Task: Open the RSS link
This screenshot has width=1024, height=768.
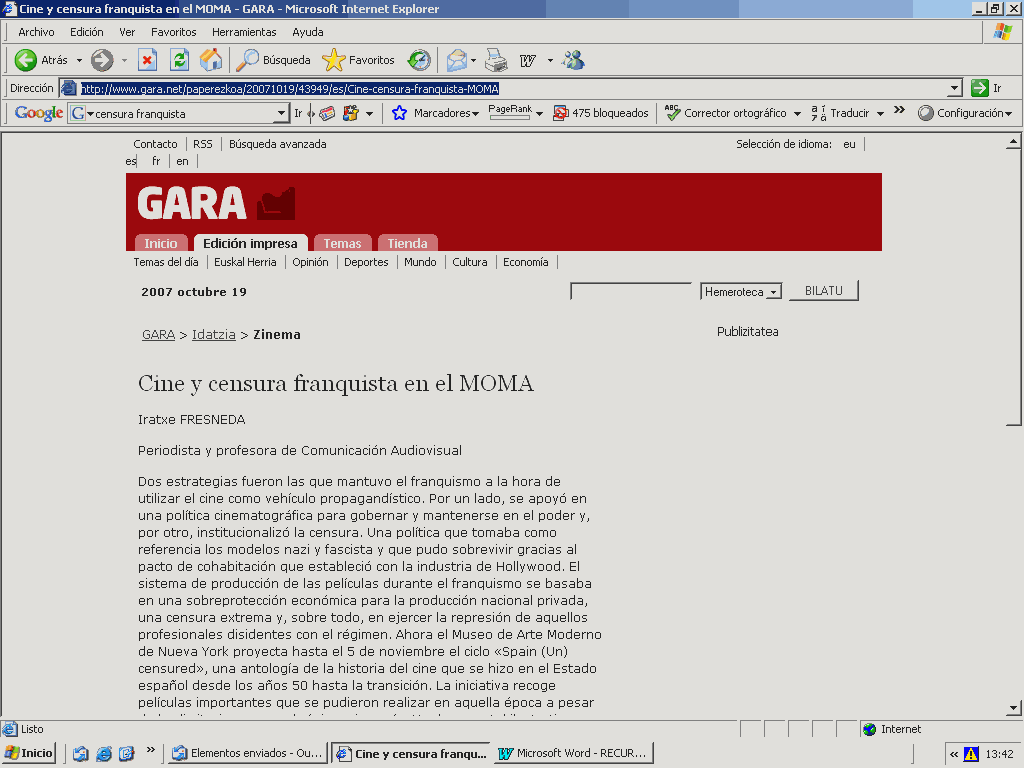Action: click(202, 144)
